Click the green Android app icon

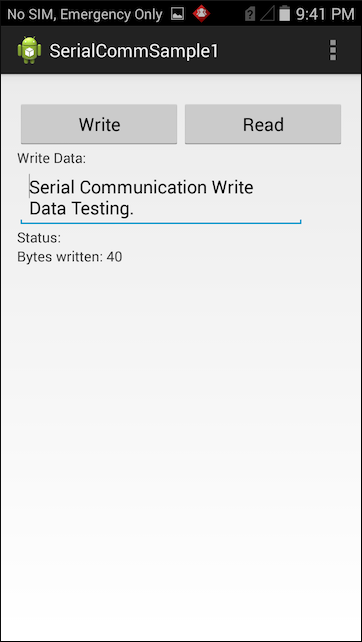pos(29,50)
